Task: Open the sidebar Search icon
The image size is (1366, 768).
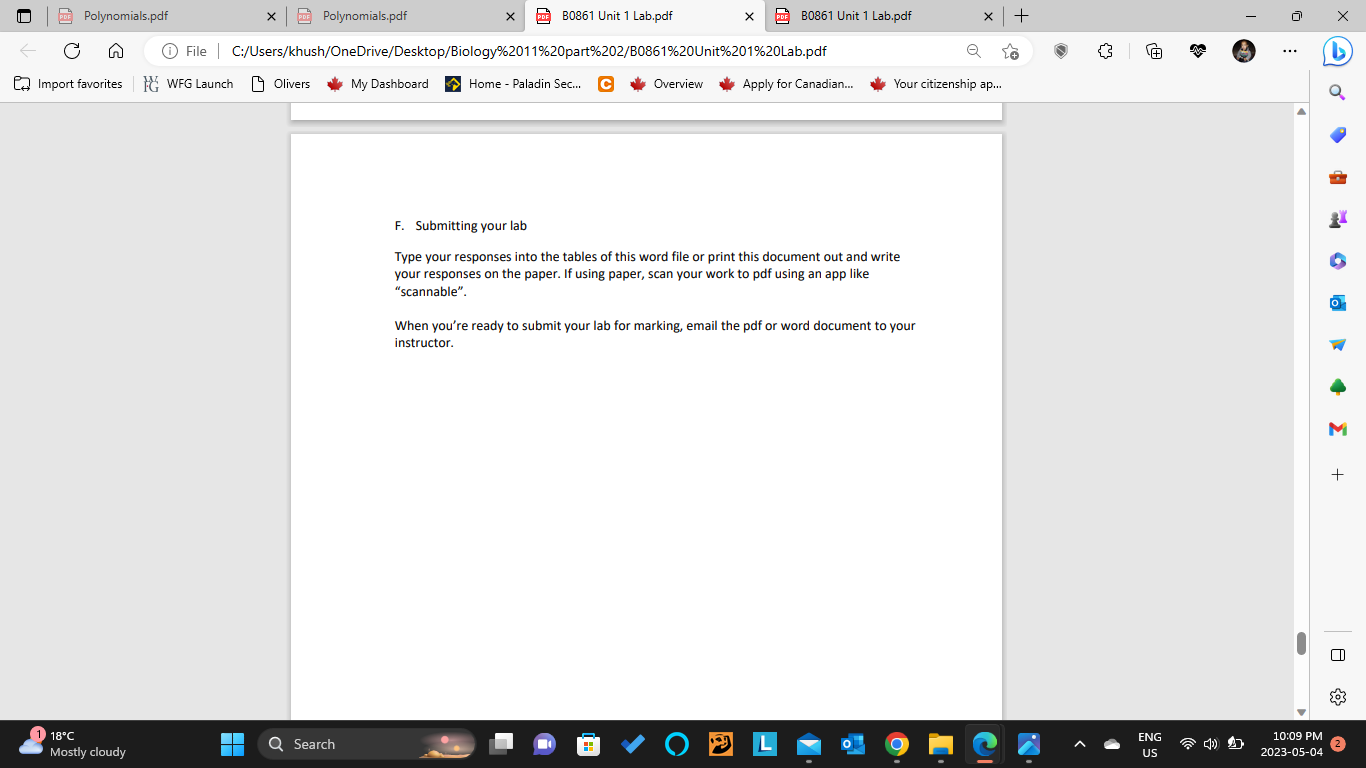Action: [x=1337, y=93]
